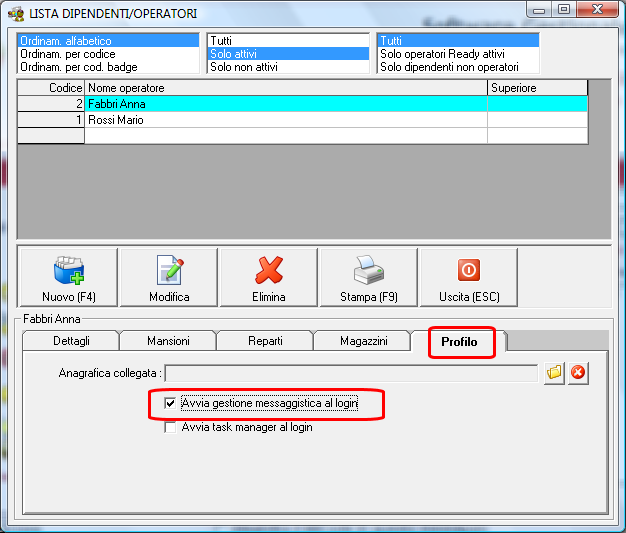Image resolution: width=626 pixels, height=533 pixels.
Task: Click the Superiore column header
Action: pyautogui.click(x=537, y=88)
